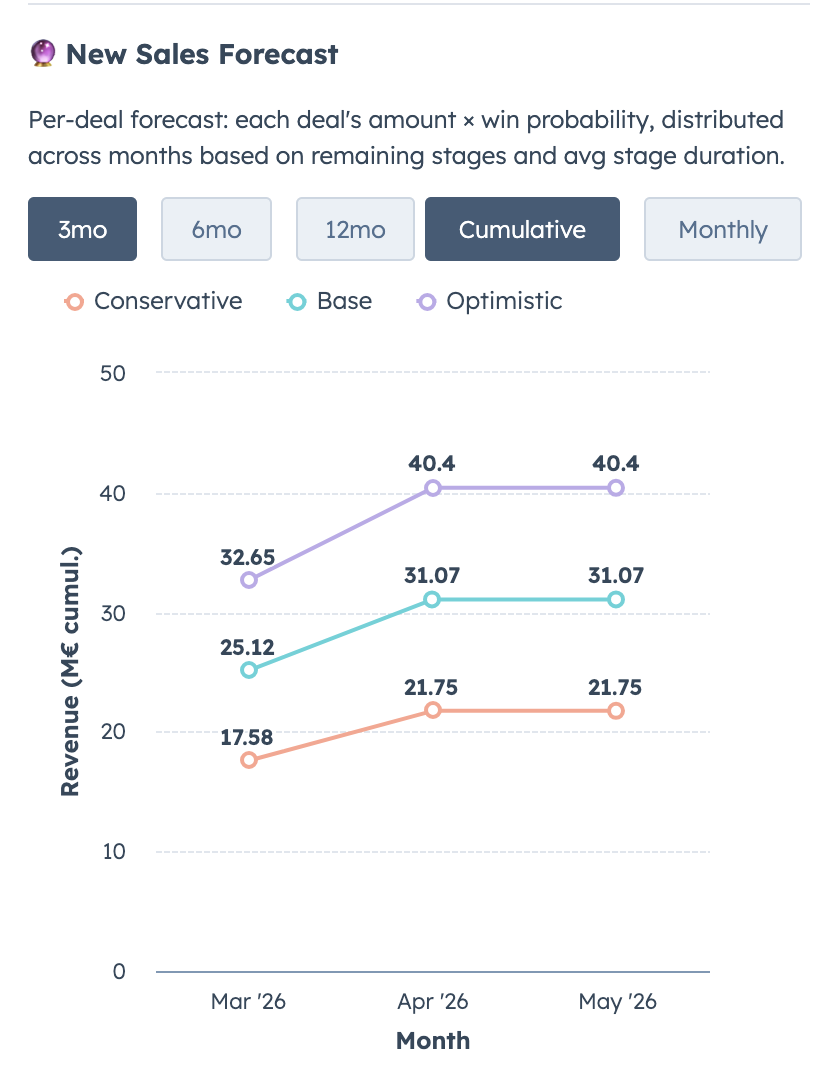Click Base 31.07 point at May '26
This screenshot has height=1076, width=834.
(x=616, y=599)
